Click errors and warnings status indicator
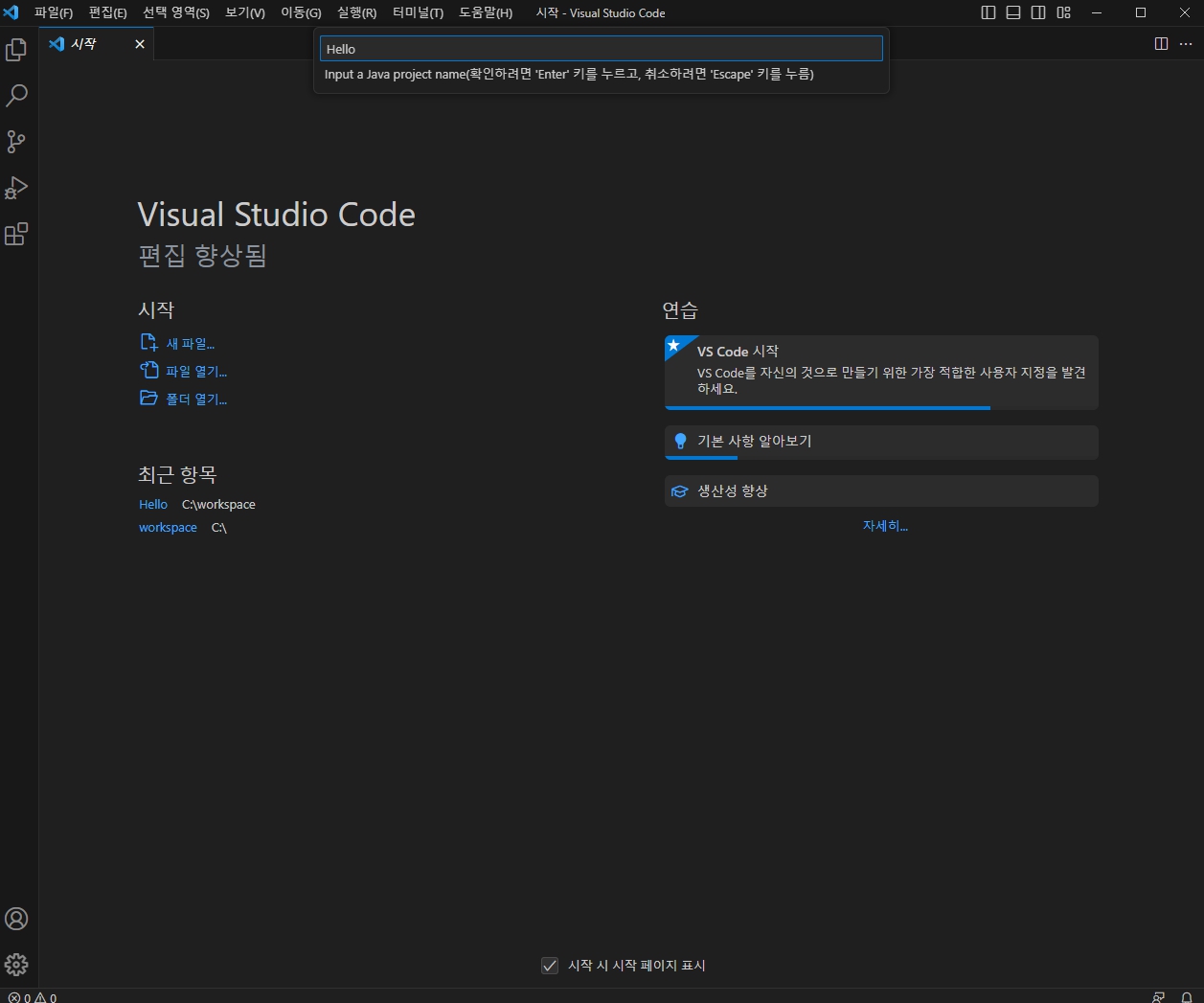The width and height of the screenshot is (1204, 1003). click(x=33, y=997)
